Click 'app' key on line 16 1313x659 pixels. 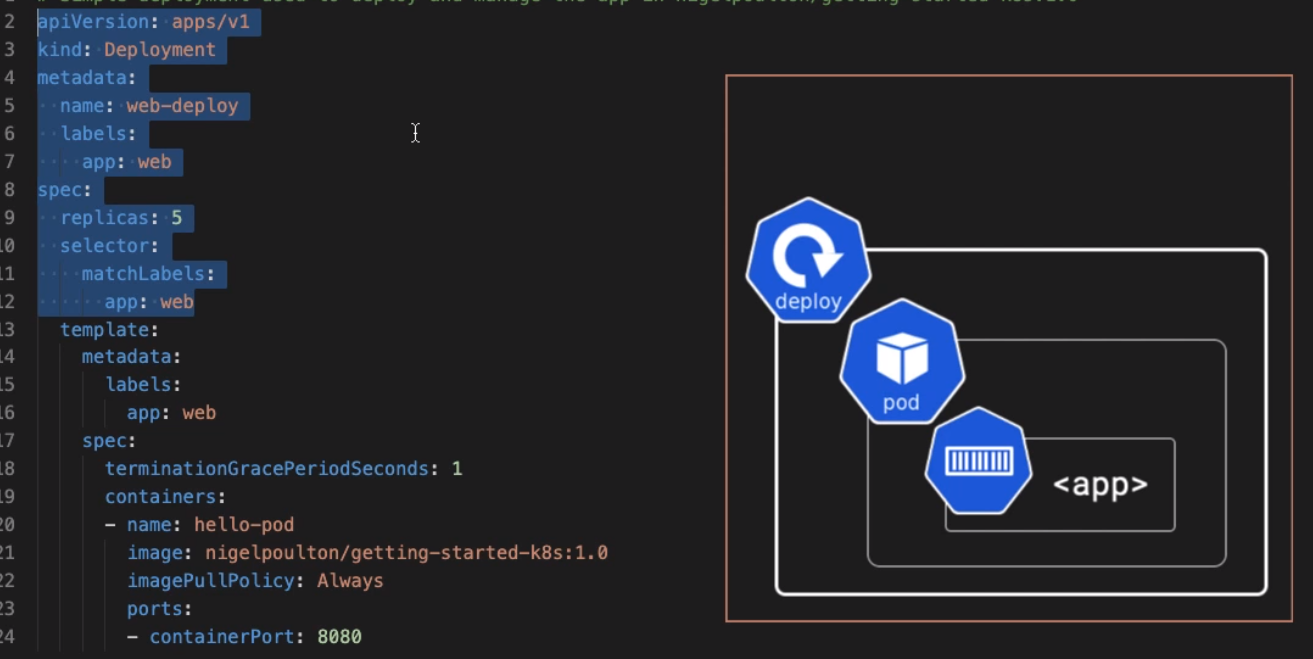pos(143,412)
